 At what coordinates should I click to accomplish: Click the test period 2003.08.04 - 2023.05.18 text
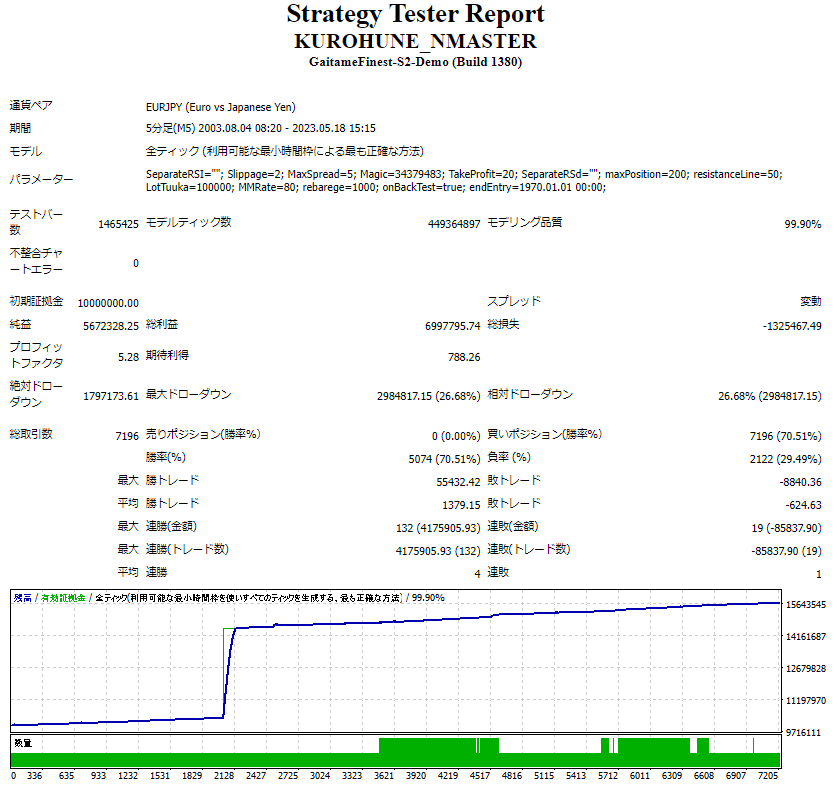[287, 128]
